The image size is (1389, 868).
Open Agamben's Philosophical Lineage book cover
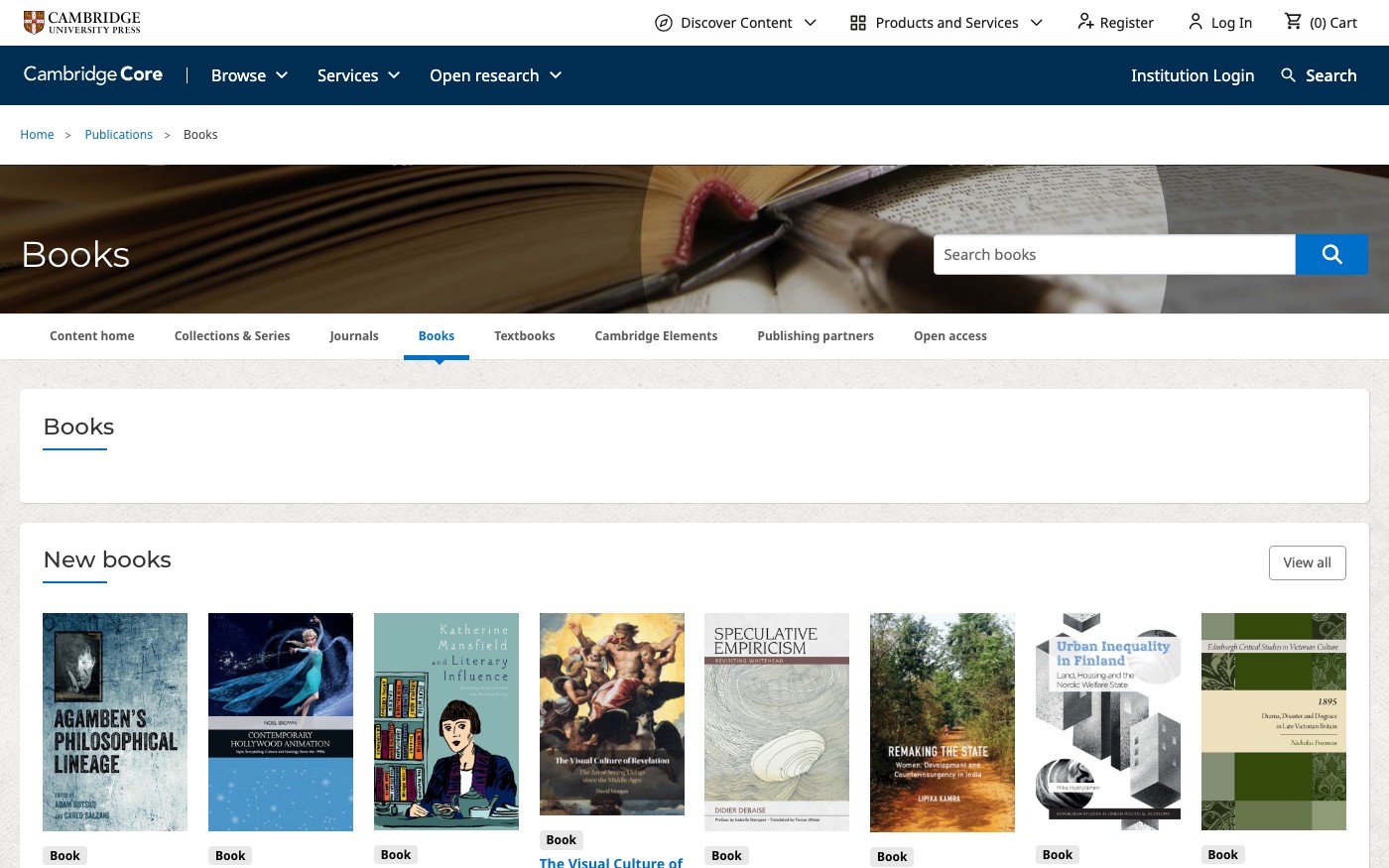coord(115,722)
